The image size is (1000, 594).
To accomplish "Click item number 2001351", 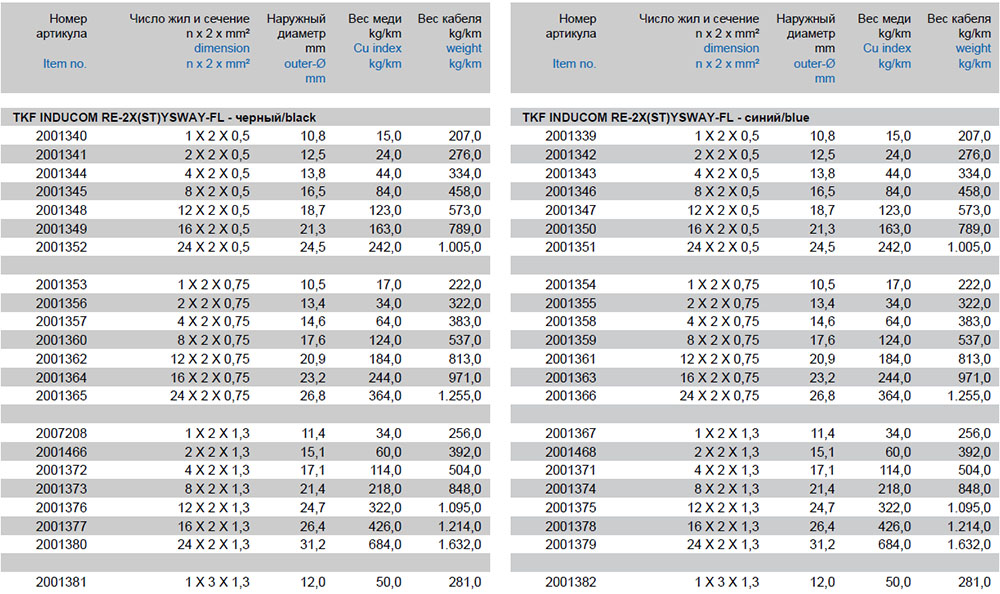I will [x=571, y=247].
